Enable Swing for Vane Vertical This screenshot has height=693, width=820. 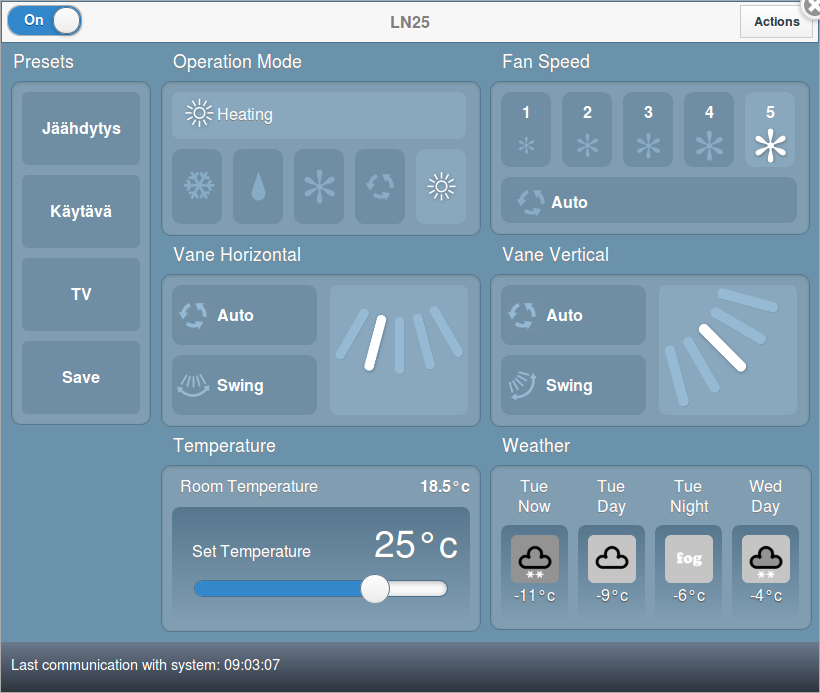tap(572, 385)
